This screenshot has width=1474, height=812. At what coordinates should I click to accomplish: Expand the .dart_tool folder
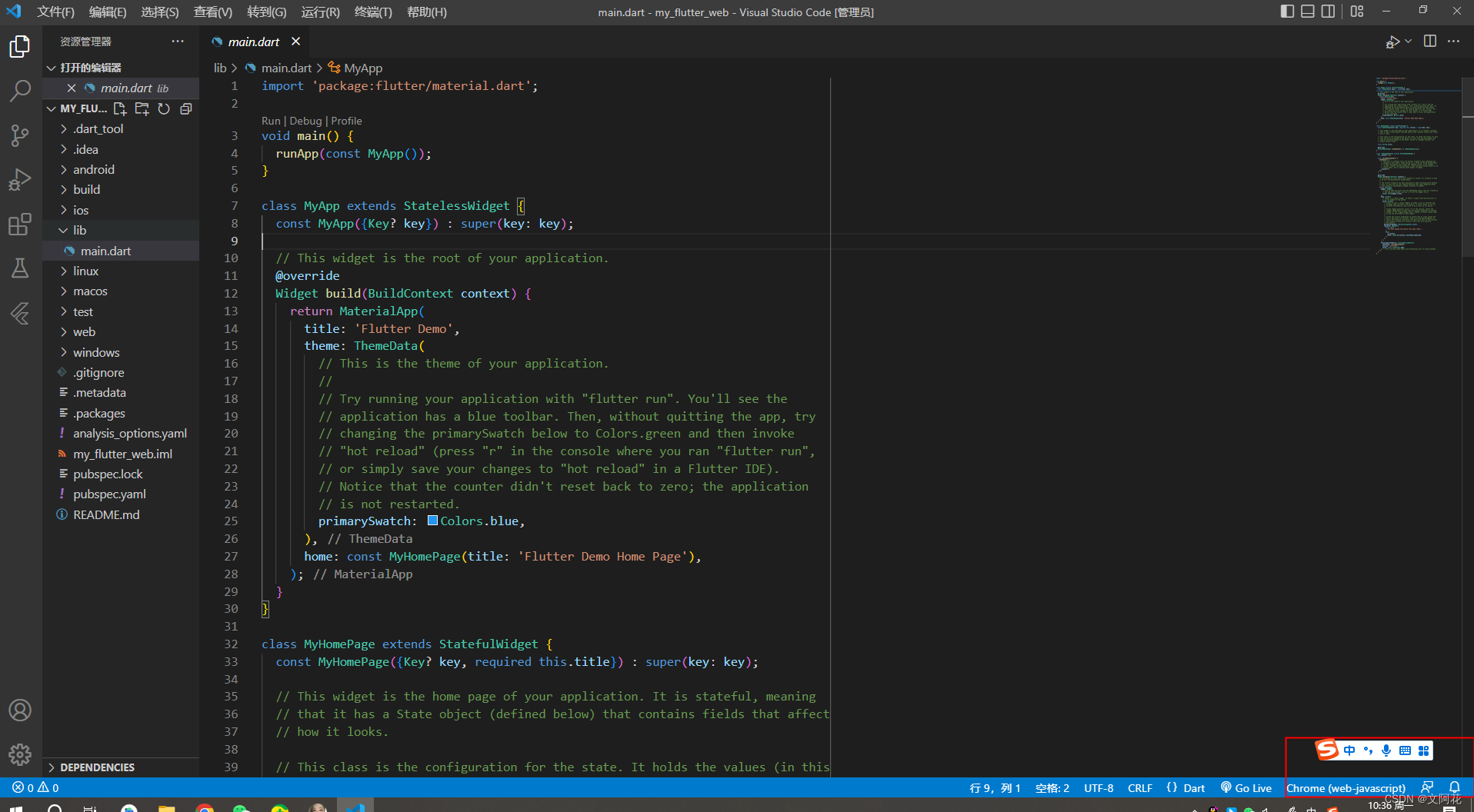[121, 129]
